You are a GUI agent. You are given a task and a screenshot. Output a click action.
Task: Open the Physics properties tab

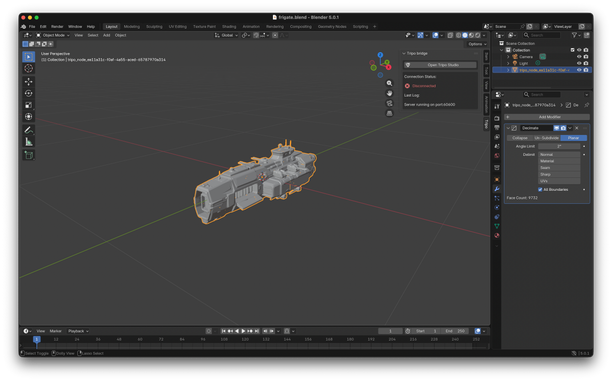497,208
